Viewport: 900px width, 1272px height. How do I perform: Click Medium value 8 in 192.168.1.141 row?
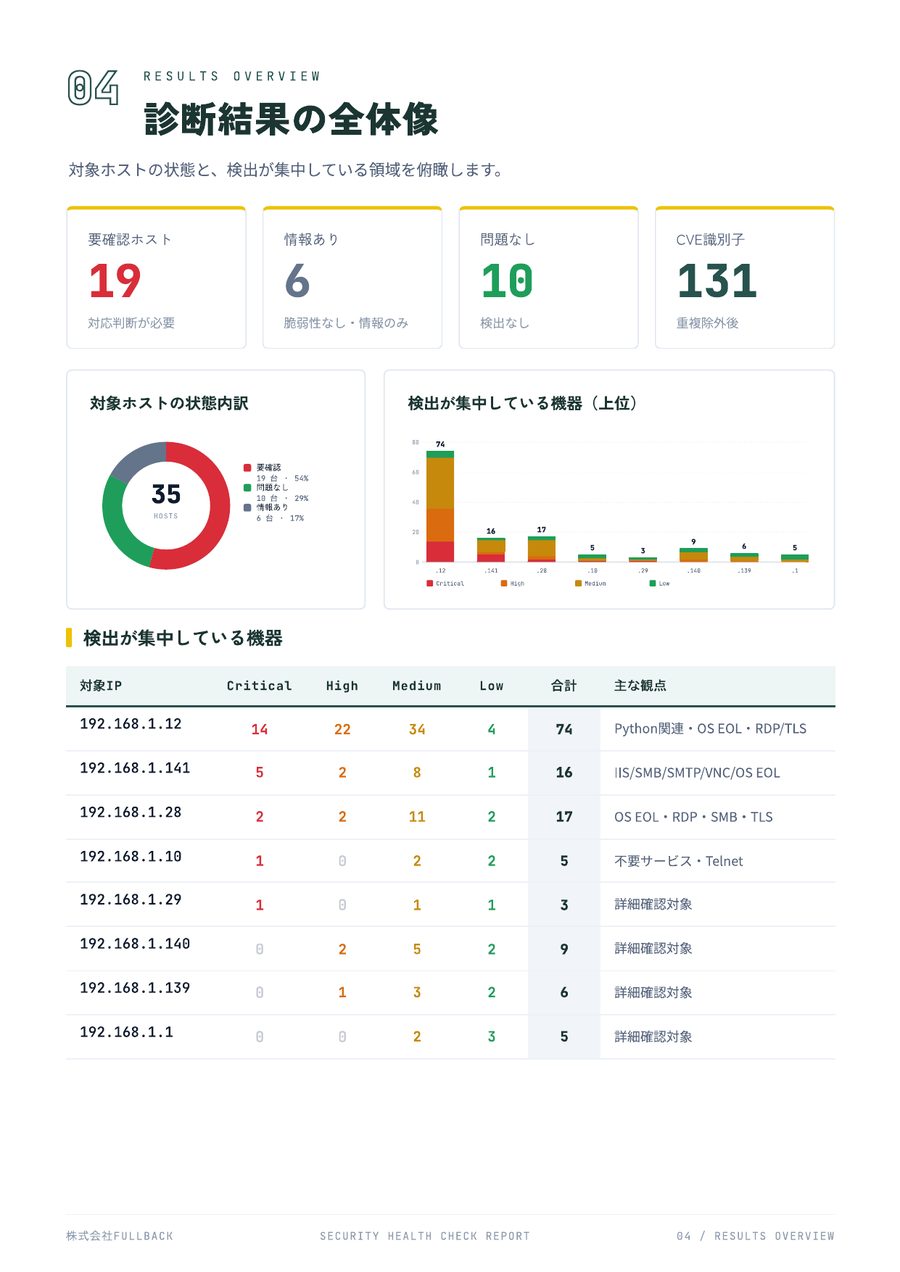417,773
